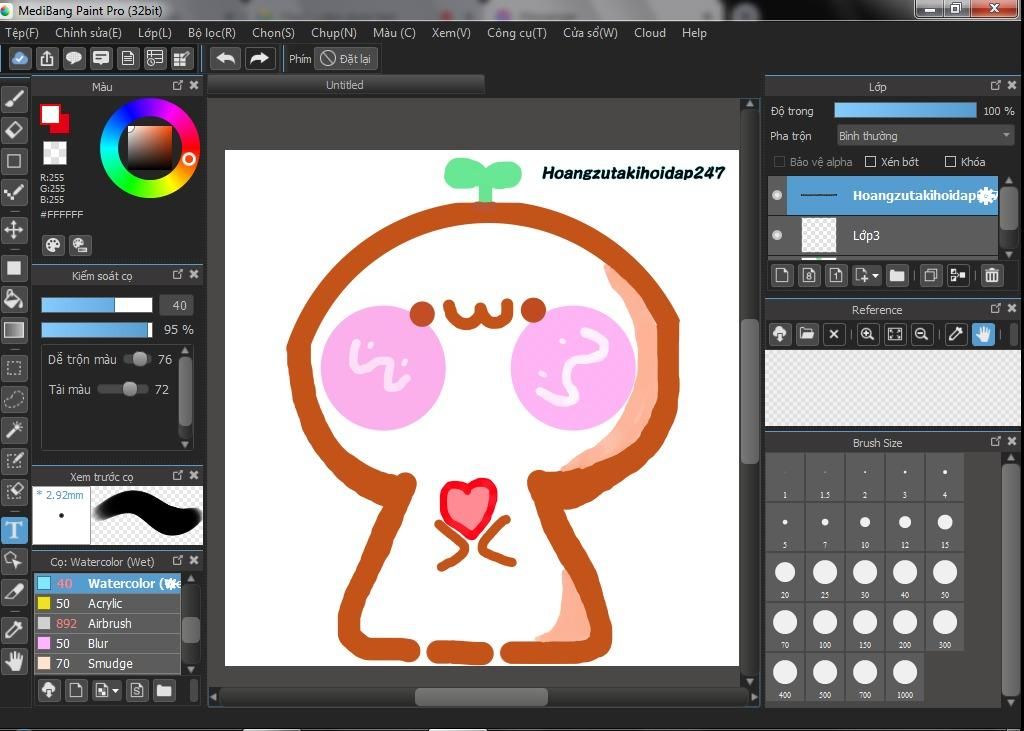This screenshot has width=1024, height=731.
Task: Click the Đặt lại reset button
Action: pyautogui.click(x=346, y=59)
